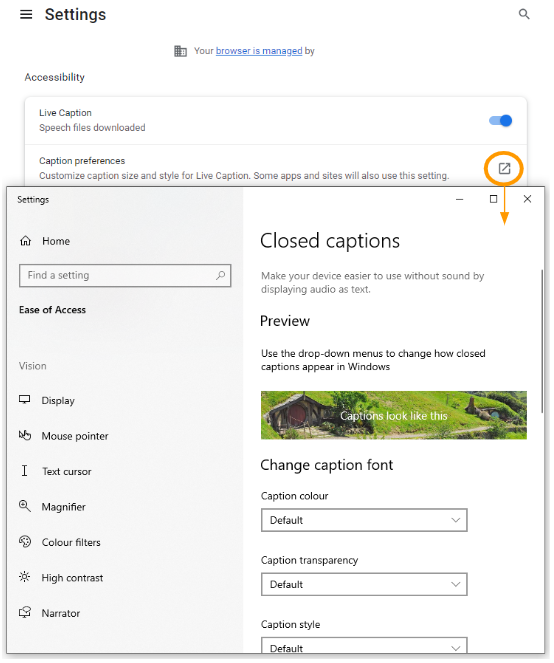
Task: Open the Chrome Settings hamburger menu
Action: point(26,14)
